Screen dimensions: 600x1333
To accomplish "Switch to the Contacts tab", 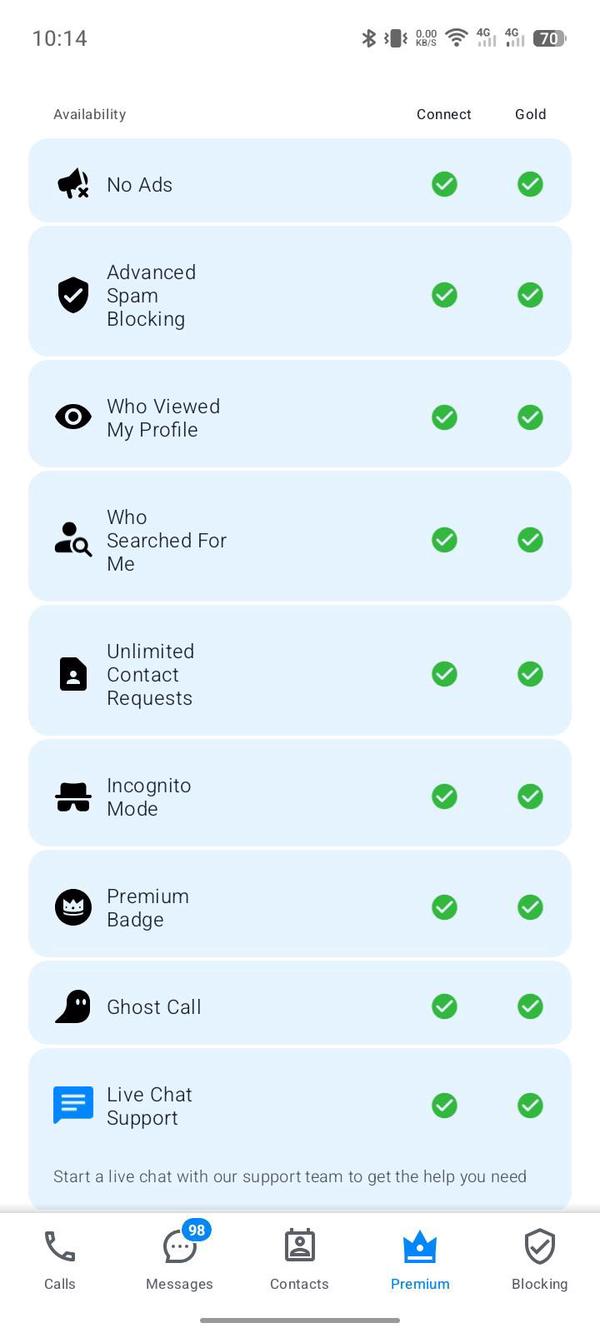I will coord(300,1259).
